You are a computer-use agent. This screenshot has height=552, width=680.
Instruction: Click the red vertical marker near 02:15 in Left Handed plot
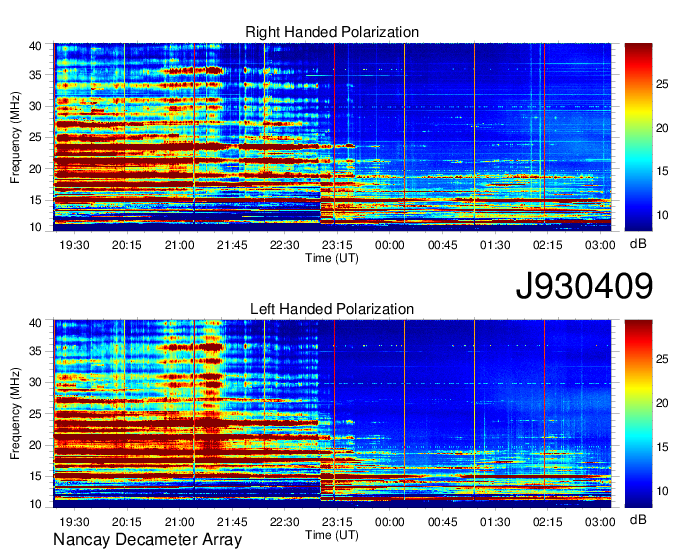[544, 411]
